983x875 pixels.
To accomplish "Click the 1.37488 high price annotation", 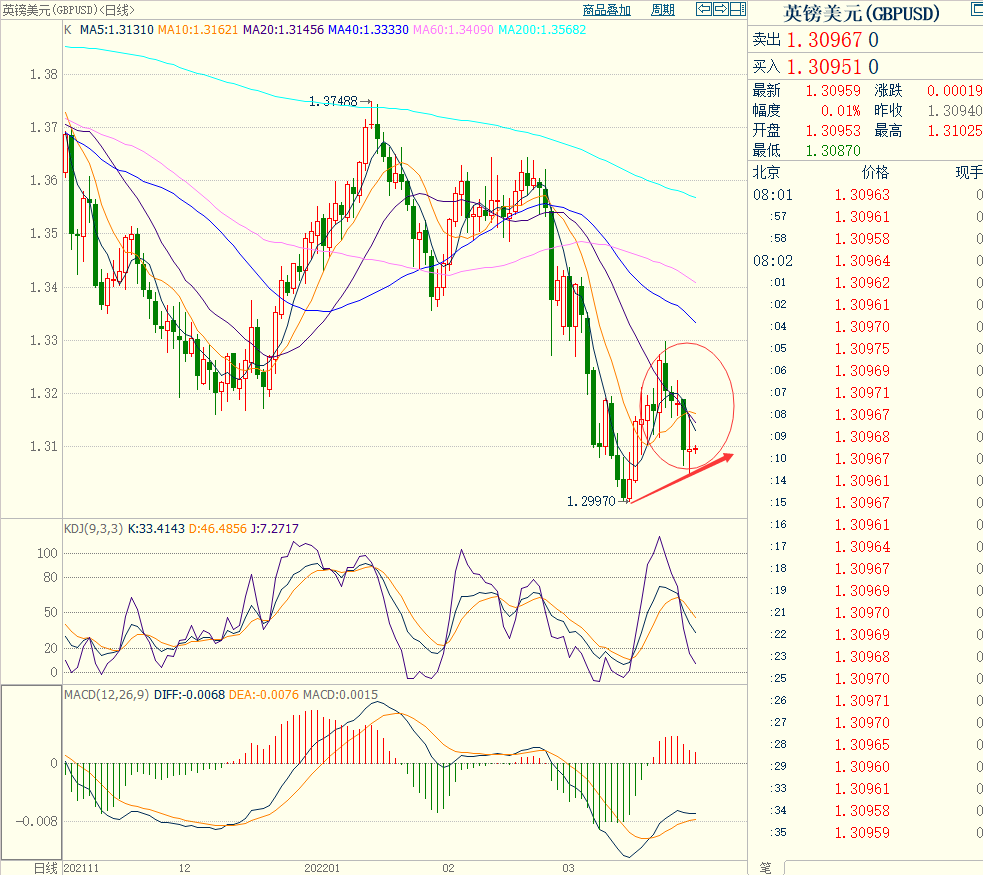I will 333,101.
